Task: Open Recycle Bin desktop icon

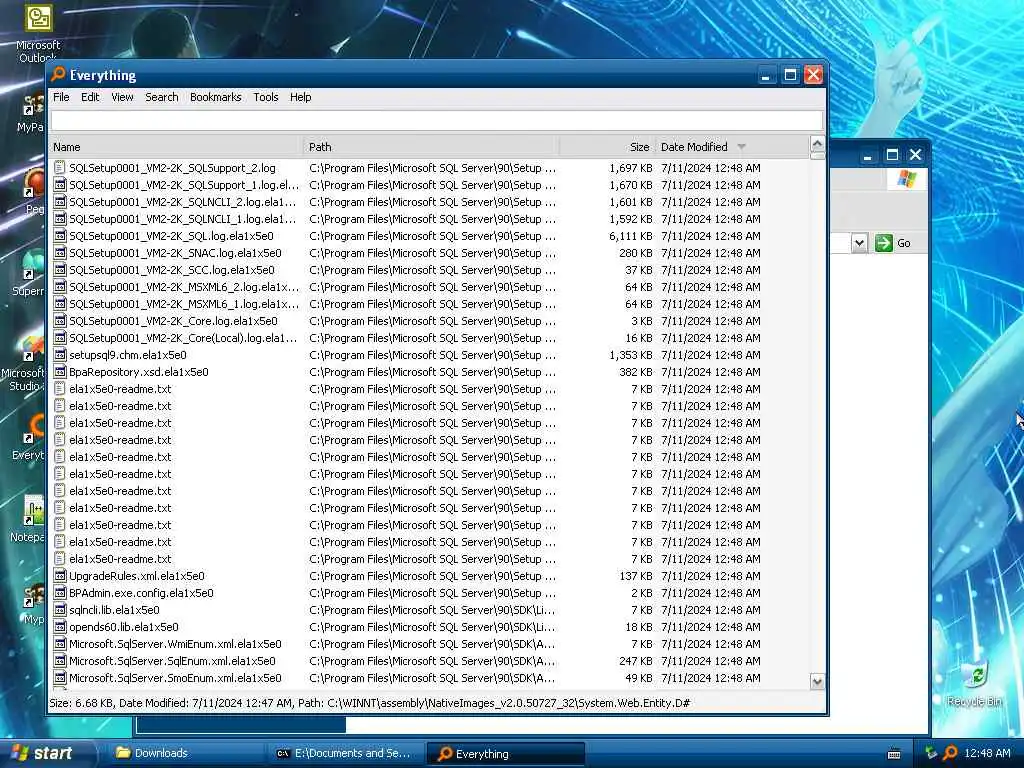Action: (976, 683)
